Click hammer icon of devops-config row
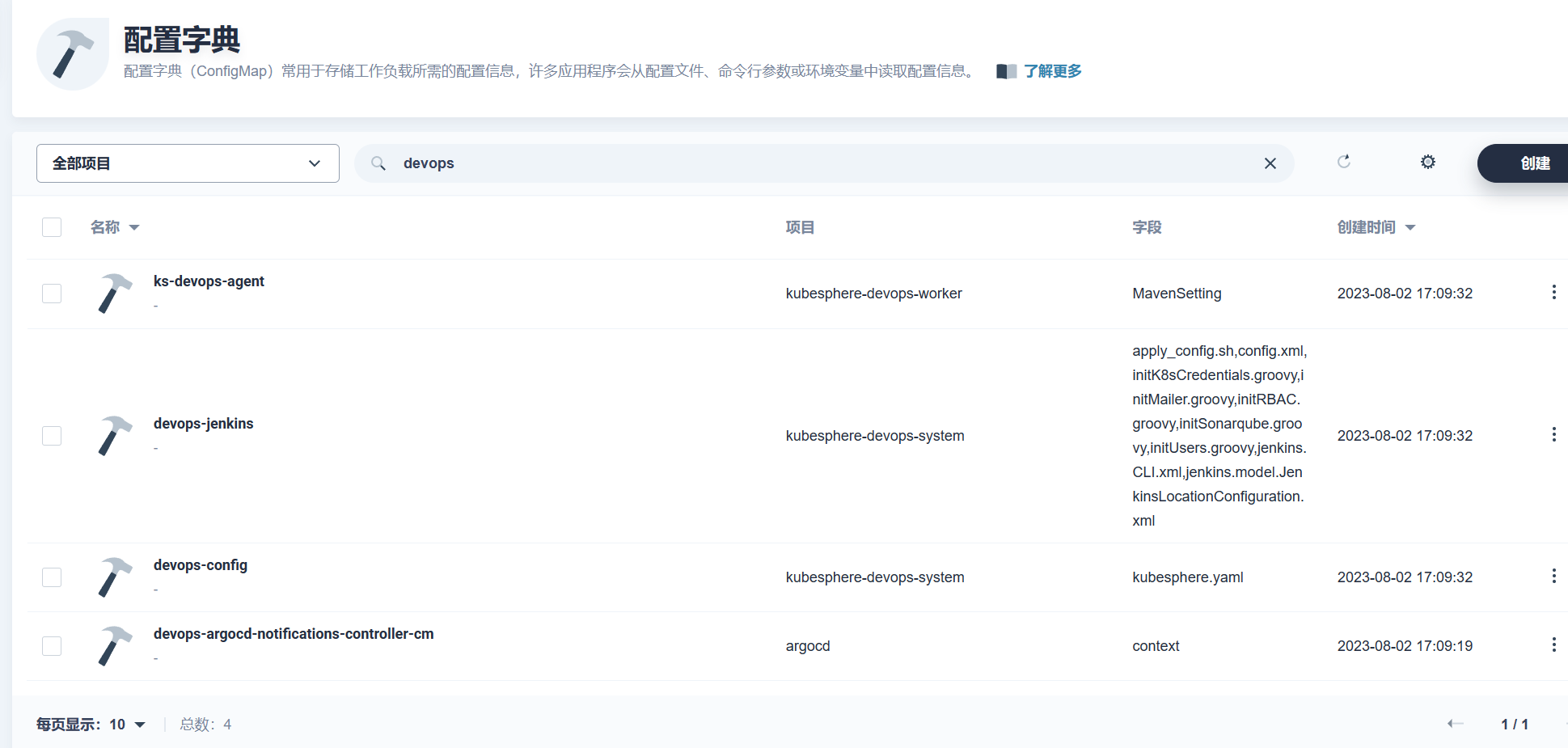The height and width of the screenshot is (748, 1568). click(x=115, y=577)
